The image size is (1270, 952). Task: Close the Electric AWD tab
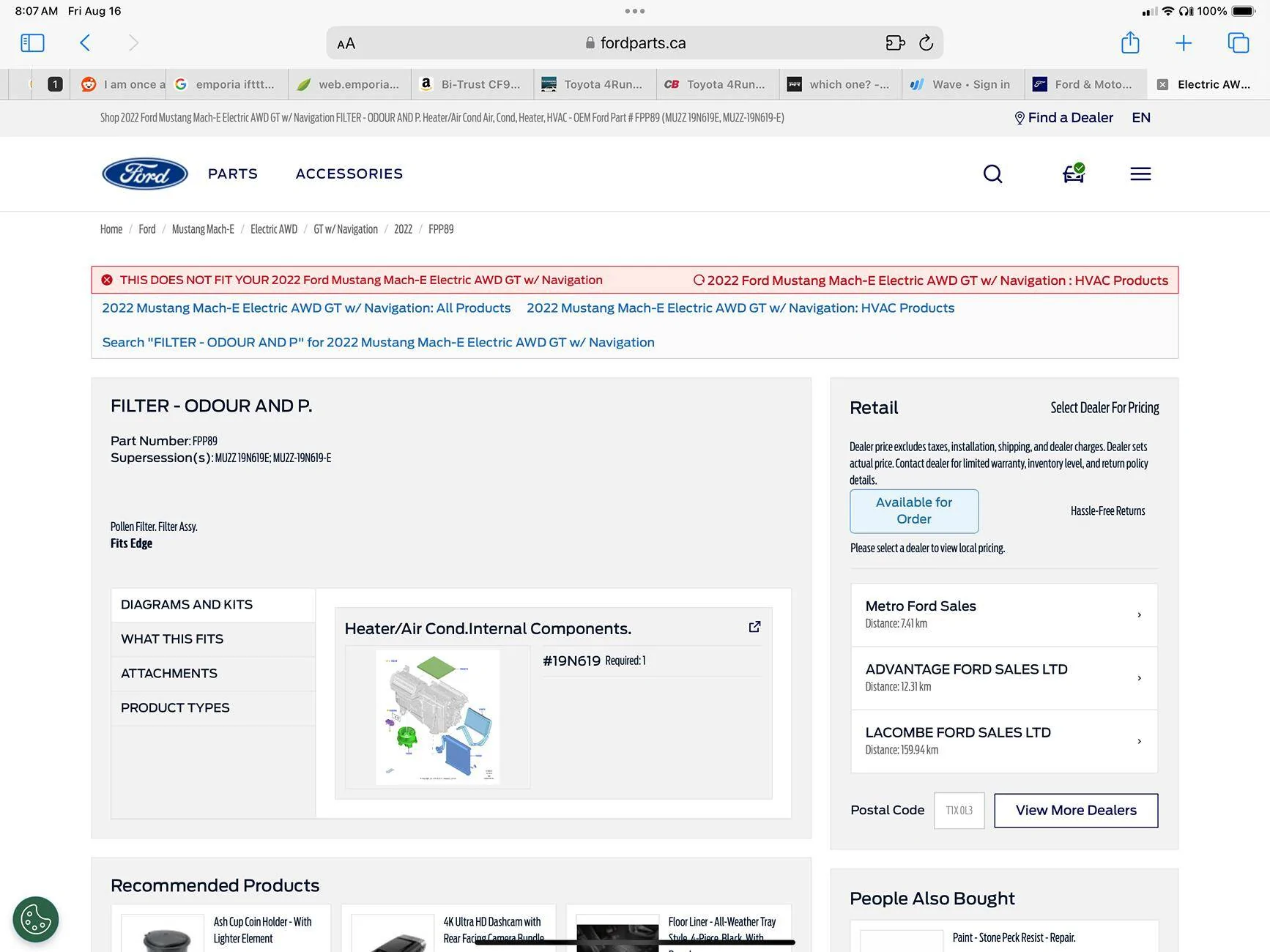coord(1162,84)
